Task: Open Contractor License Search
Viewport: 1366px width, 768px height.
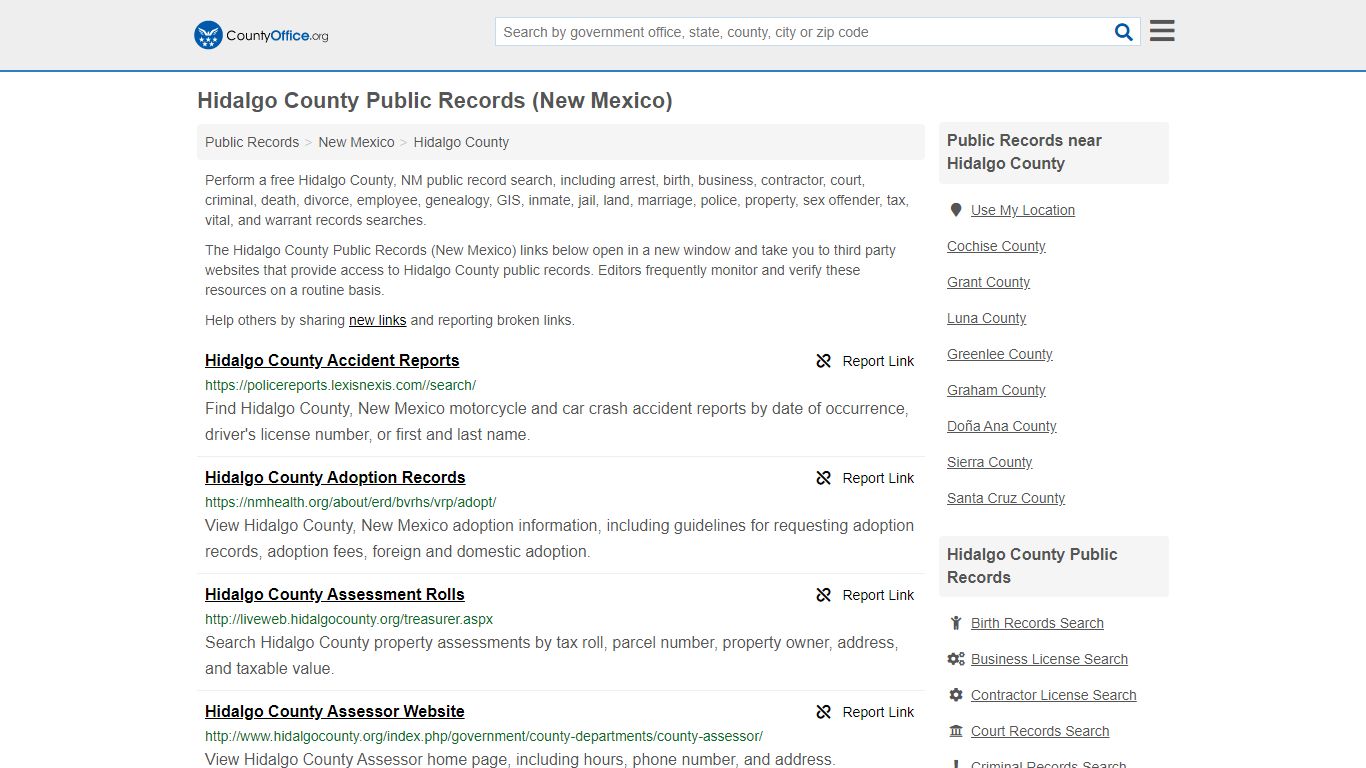Action: 1053,695
